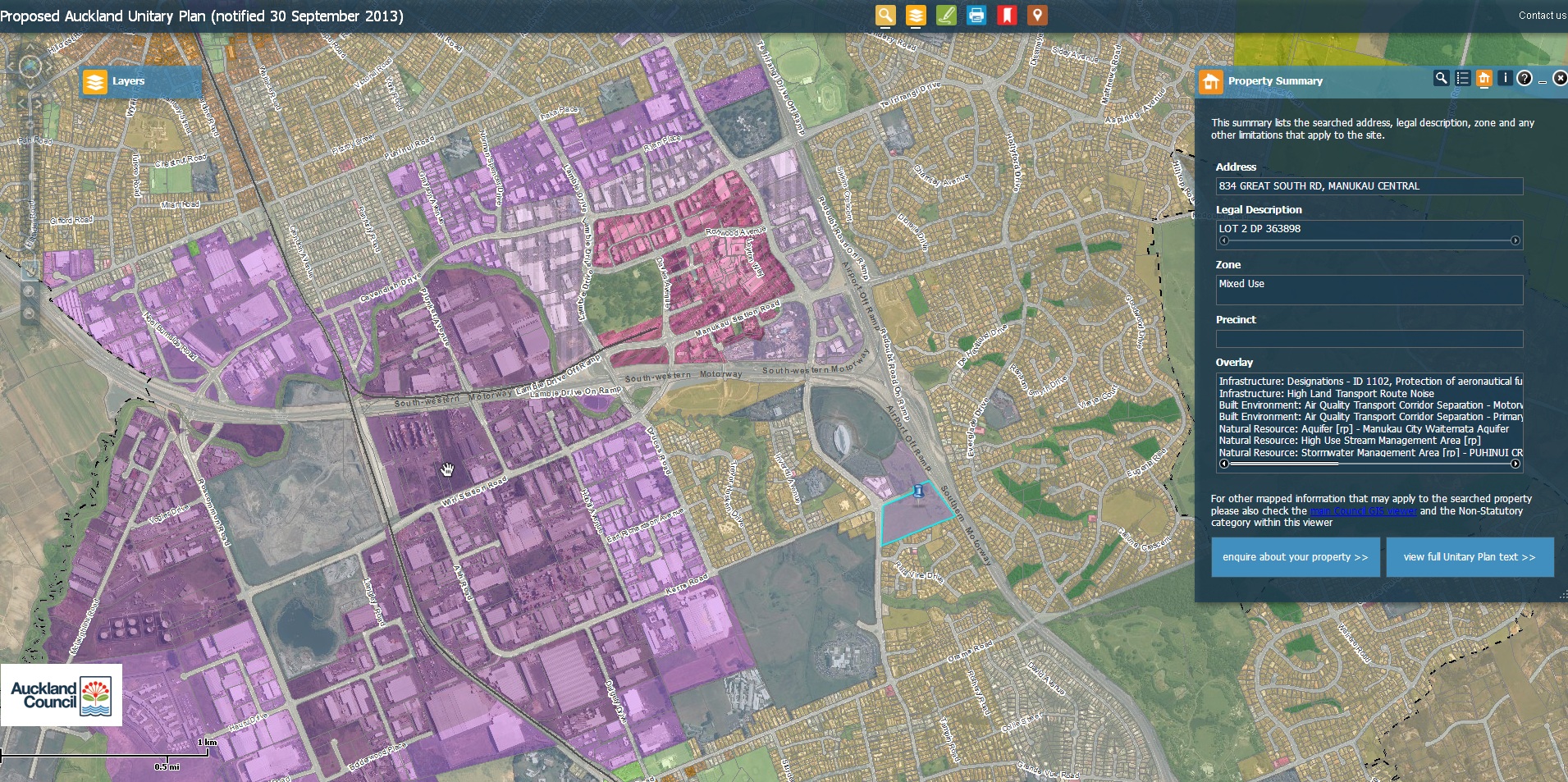Click Contact us in top bar
This screenshot has width=1568, height=782.
click(1542, 16)
